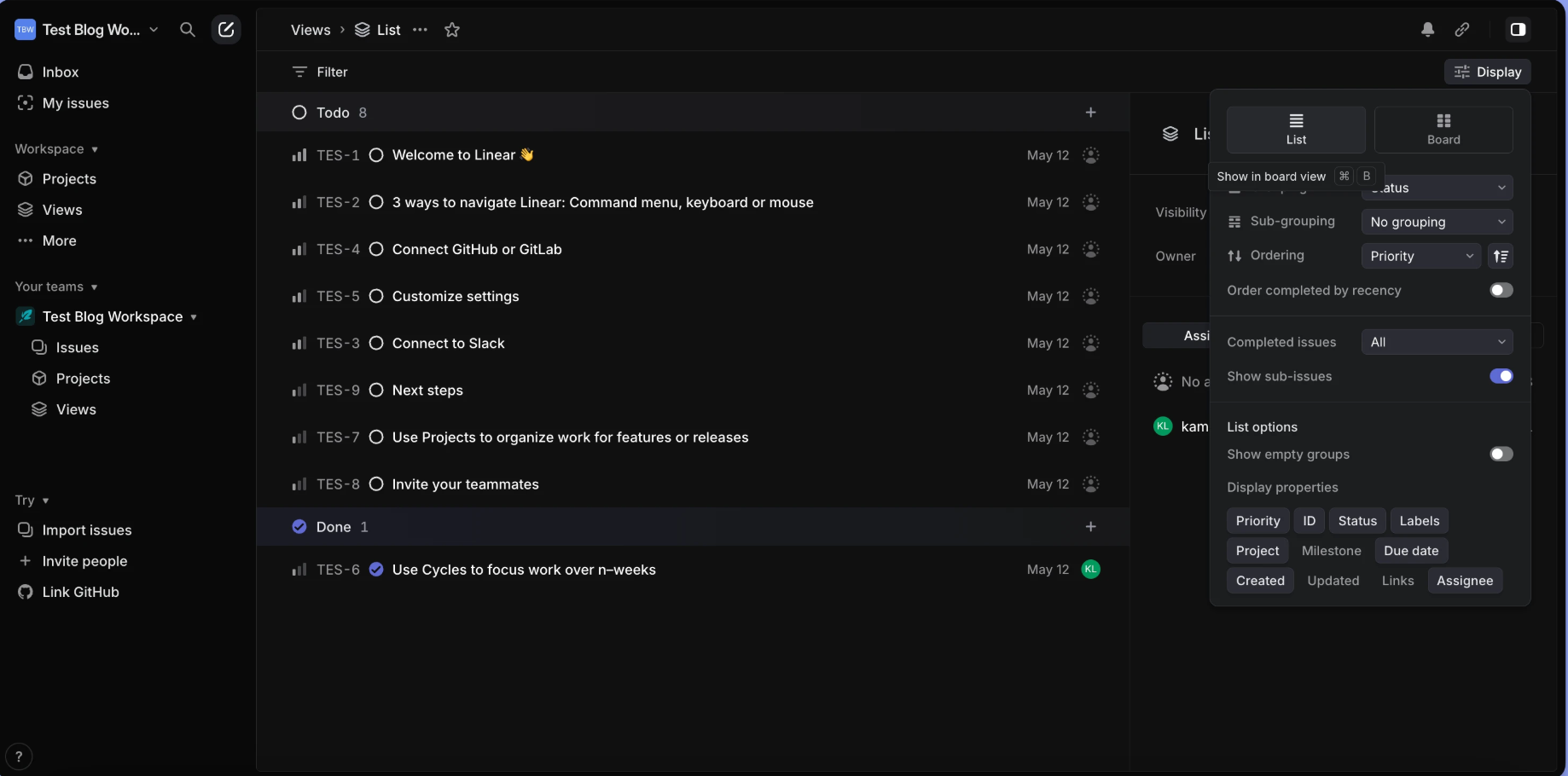
Task: Open the workspace search icon
Action: (188, 30)
